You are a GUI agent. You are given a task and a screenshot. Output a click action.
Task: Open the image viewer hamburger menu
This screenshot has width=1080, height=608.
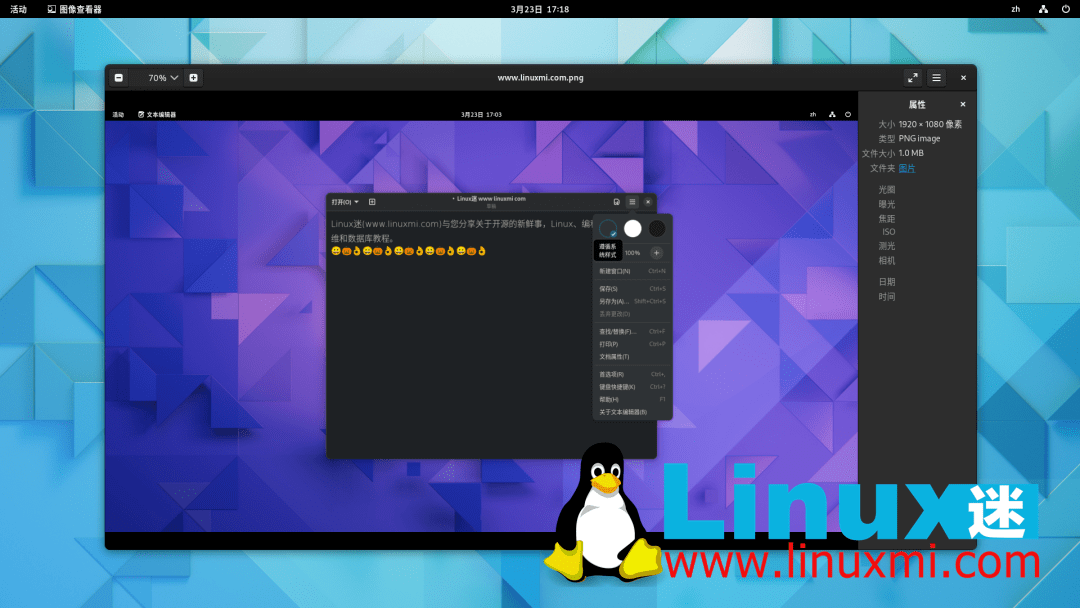pyautogui.click(x=936, y=78)
